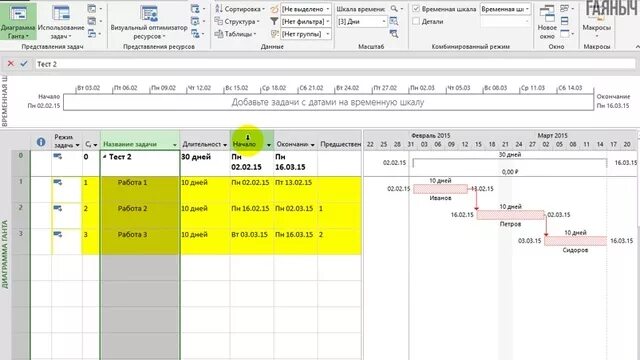Click the timeline panel placeholder Добавьте задачи
Screen dimensions: 640x360
click(328, 102)
